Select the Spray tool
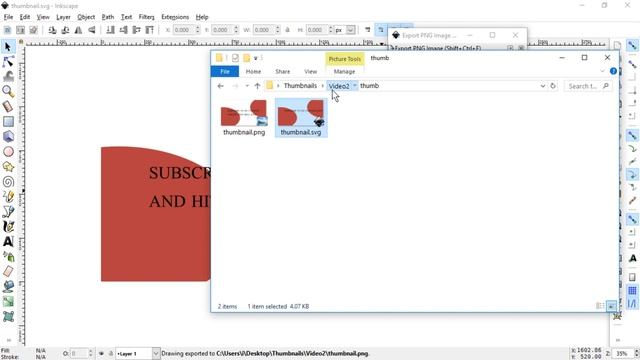 [8, 256]
